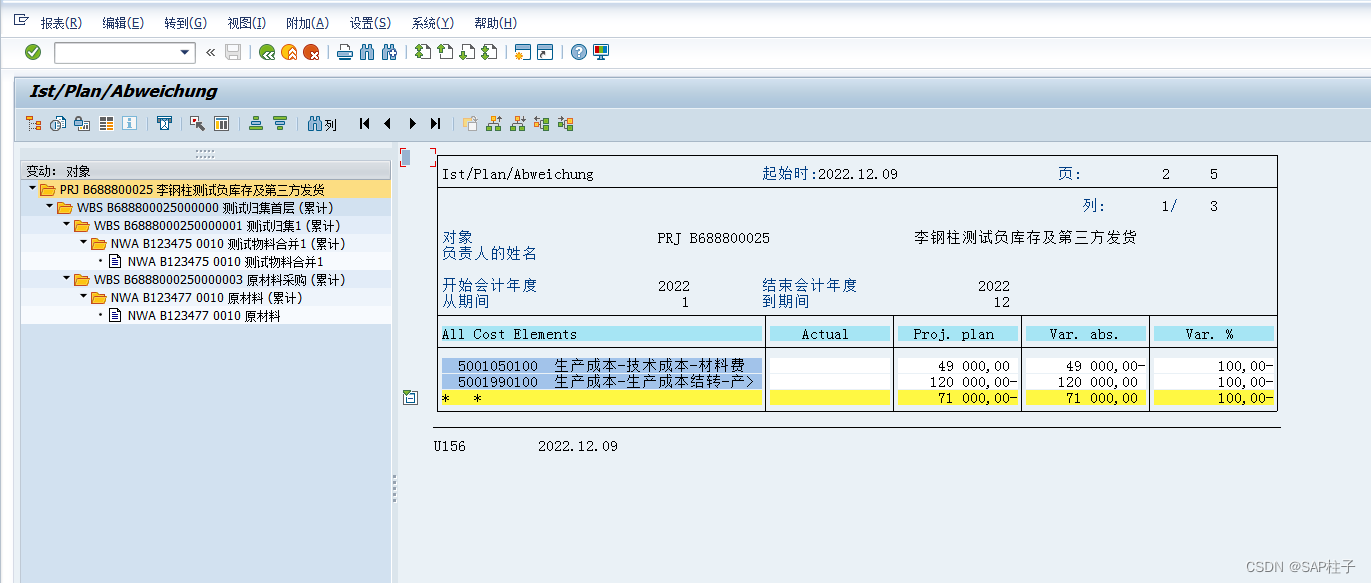The width and height of the screenshot is (1371, 583).
Task: Click the green Back icon
Action: pyautogui.click(x=267, y=52)
